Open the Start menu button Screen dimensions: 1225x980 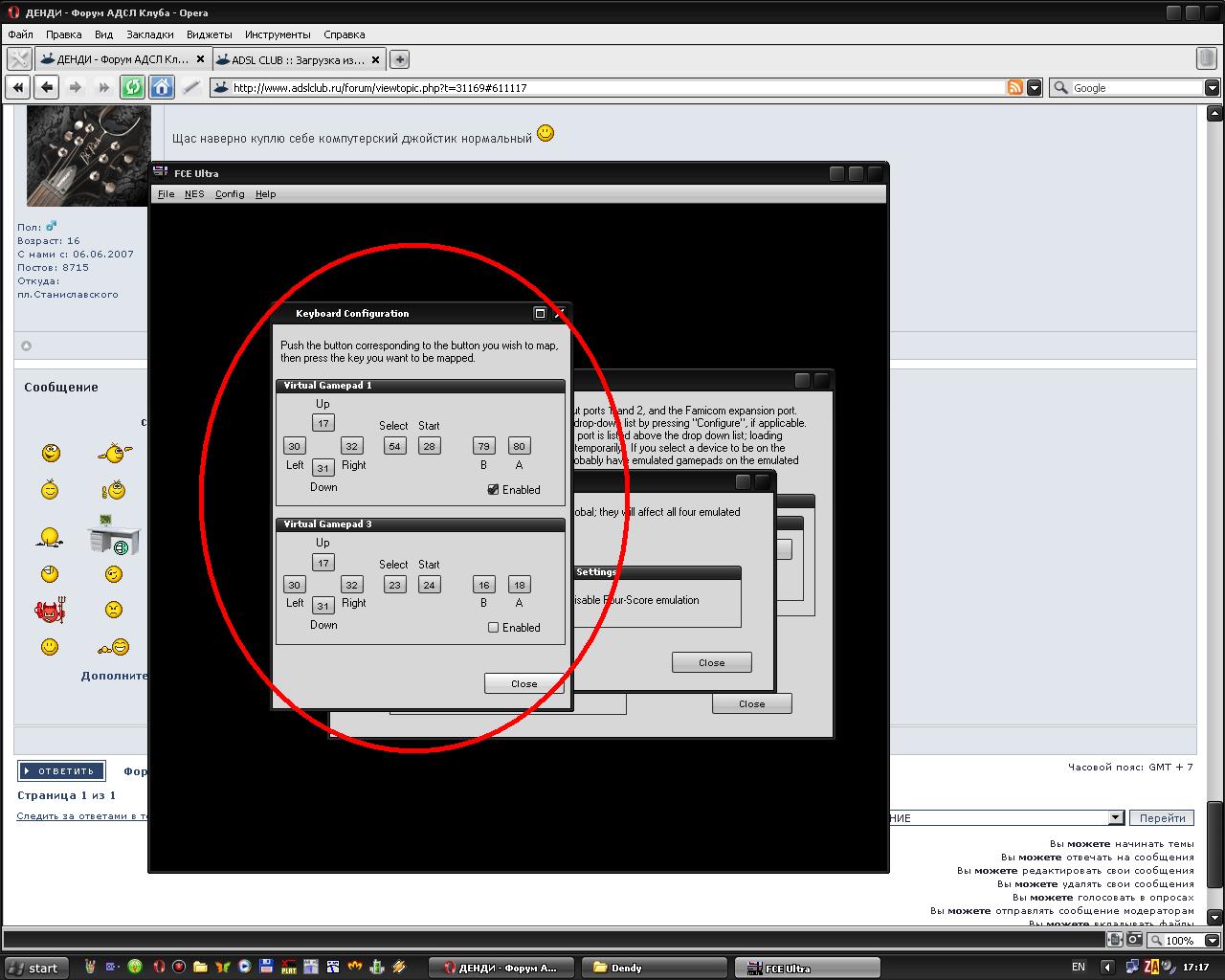pos(34,967)
